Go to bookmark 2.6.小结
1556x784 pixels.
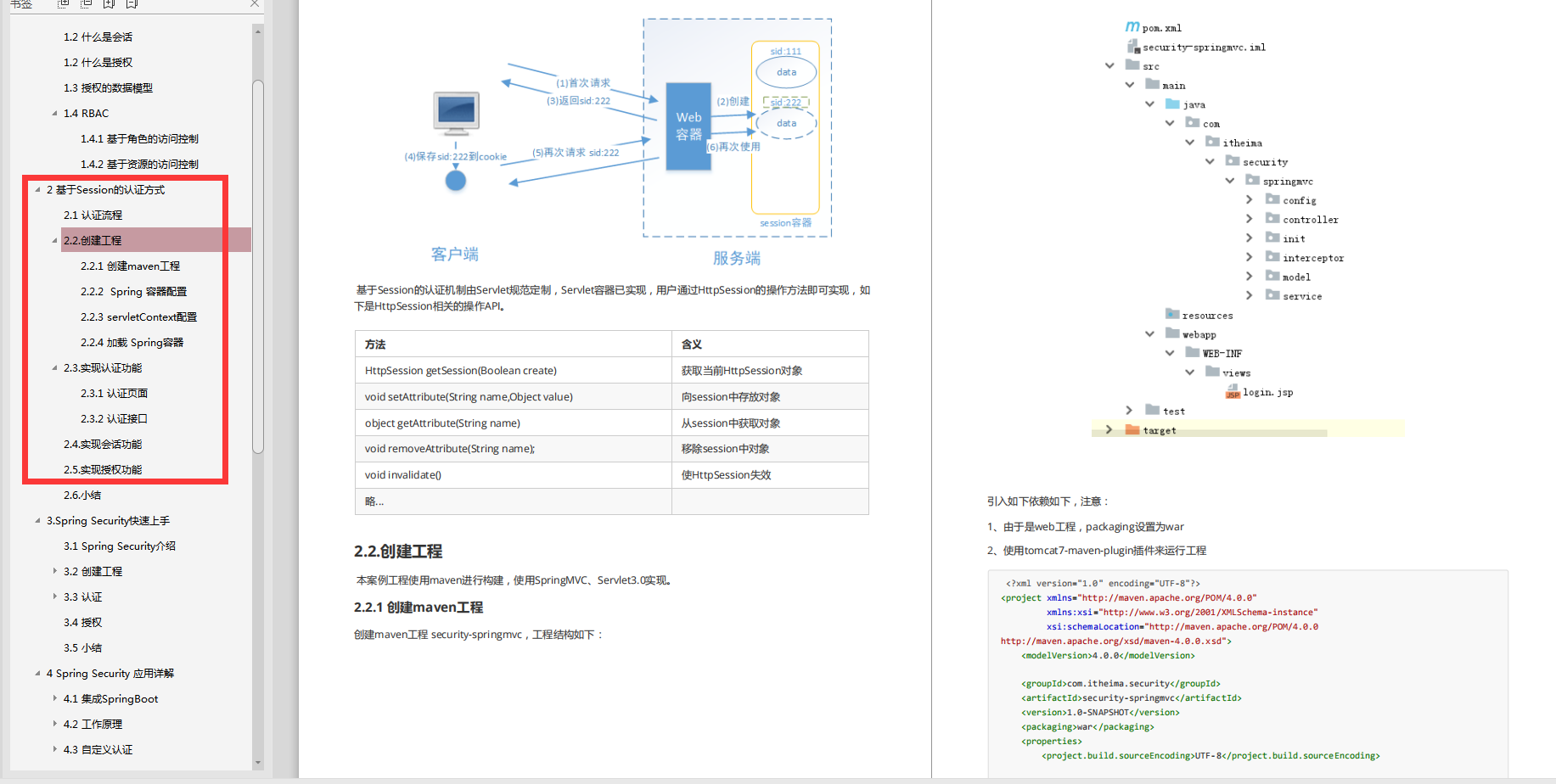[82, 496]
